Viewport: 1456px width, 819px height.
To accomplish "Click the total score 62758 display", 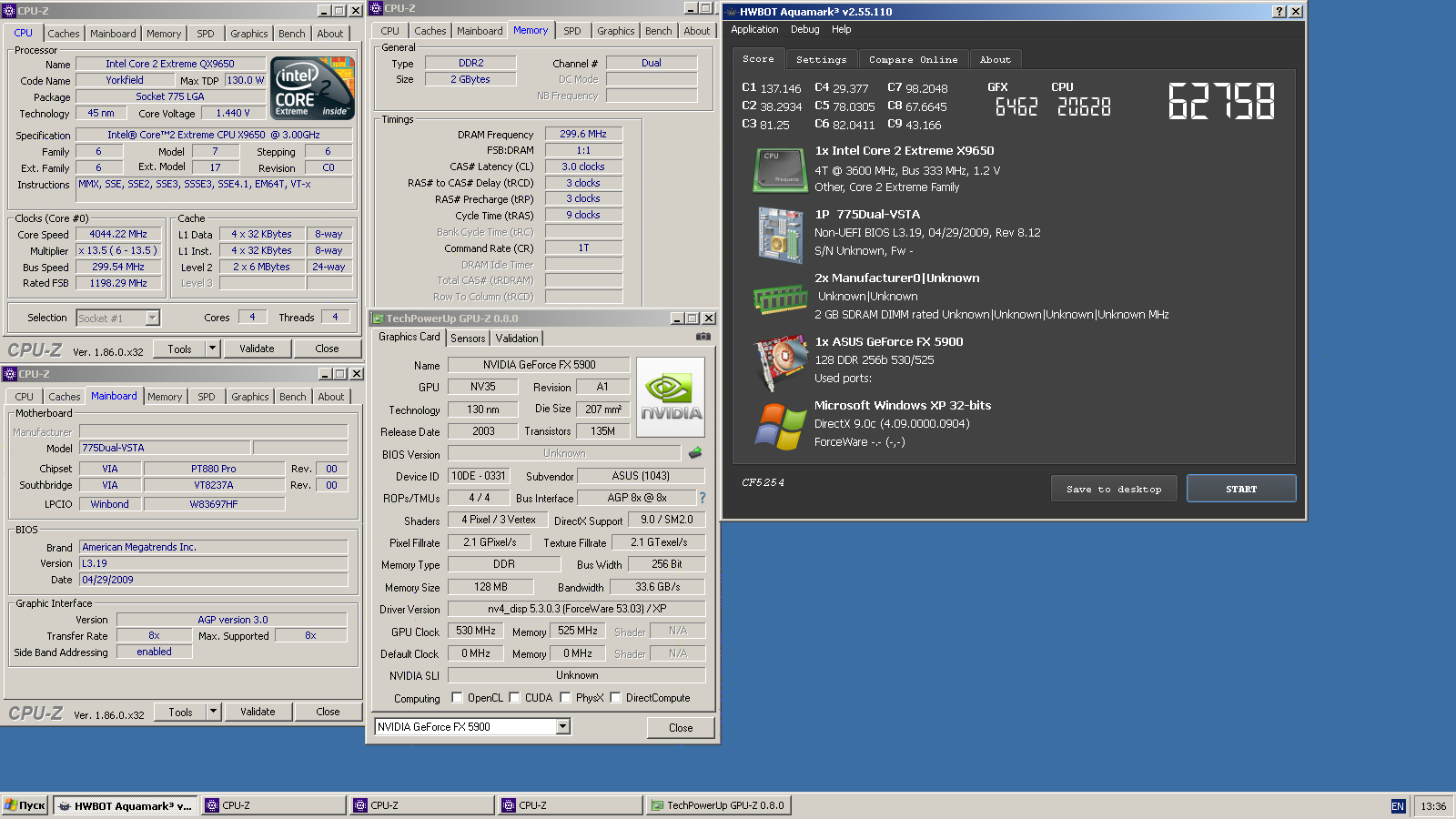I will click(x=1221, y=101).
